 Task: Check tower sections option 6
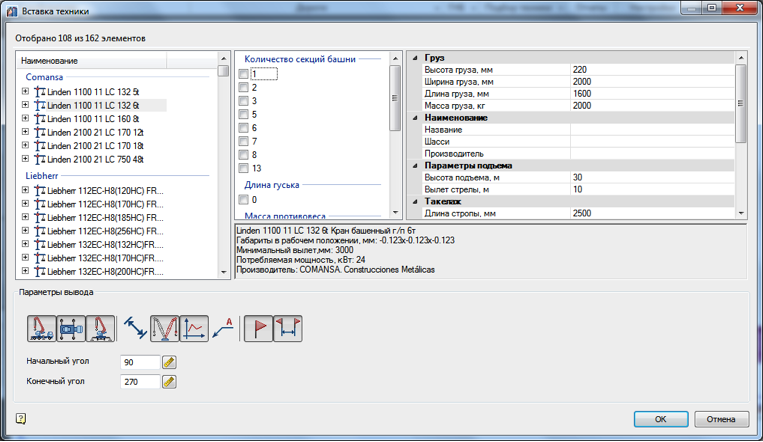point(243,128)
